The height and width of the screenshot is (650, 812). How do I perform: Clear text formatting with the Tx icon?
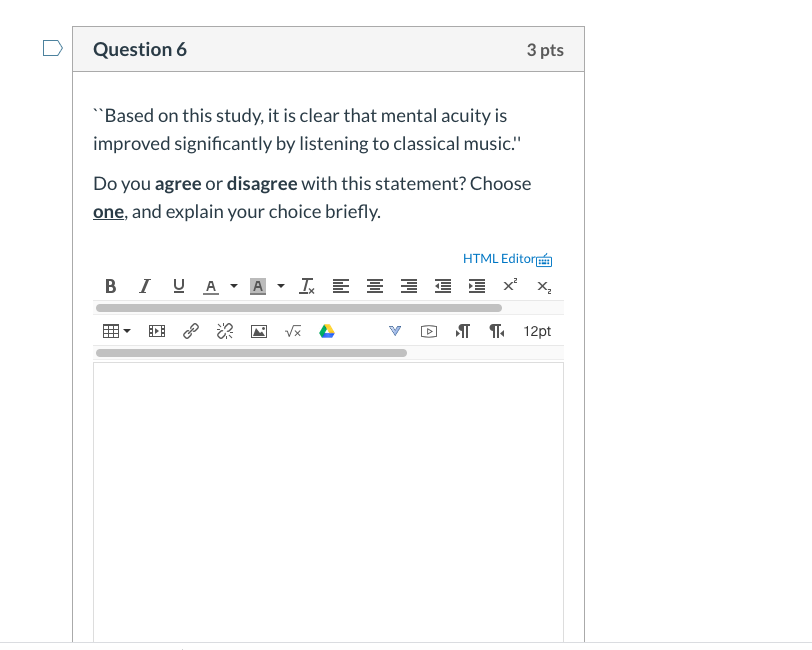click(x=306, y=286)
